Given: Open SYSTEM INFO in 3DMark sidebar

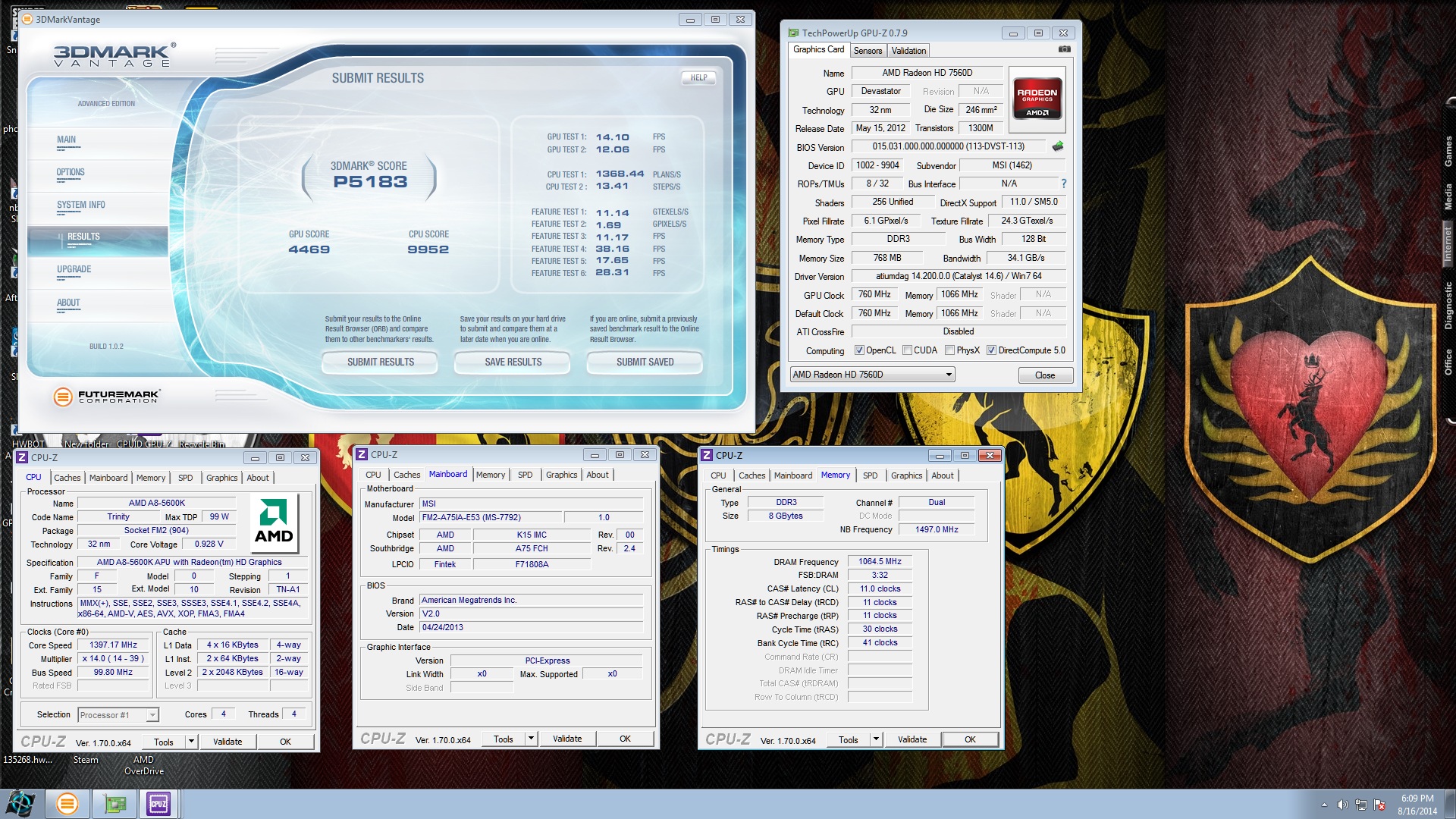Looking at the screenshot, I should pos(81,205).
